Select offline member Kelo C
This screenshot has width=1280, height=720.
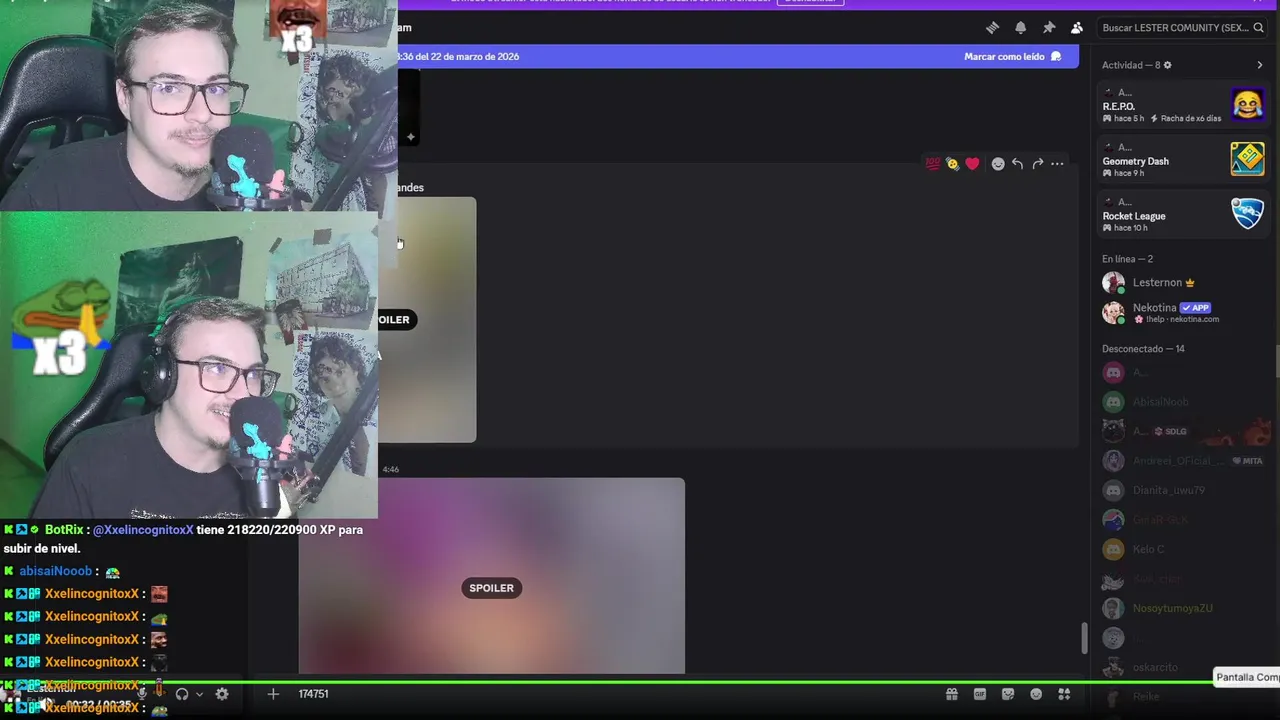(x=1183, y=549)
